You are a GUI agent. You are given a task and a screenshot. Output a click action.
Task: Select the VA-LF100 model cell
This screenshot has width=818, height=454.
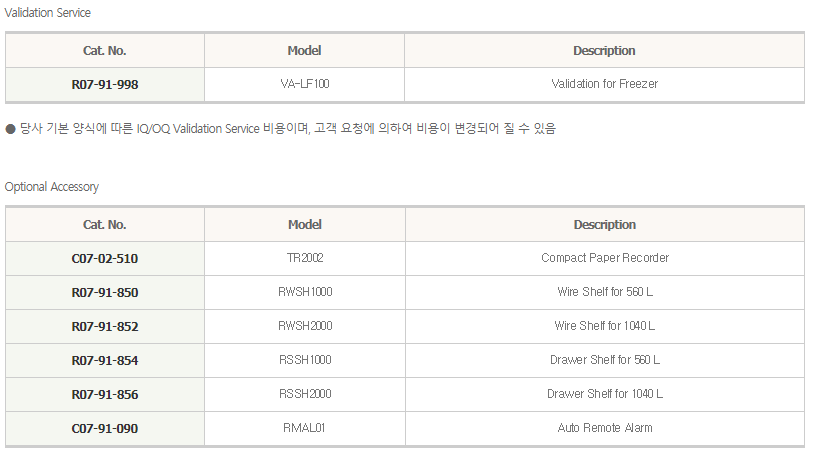tap(305, 84)
